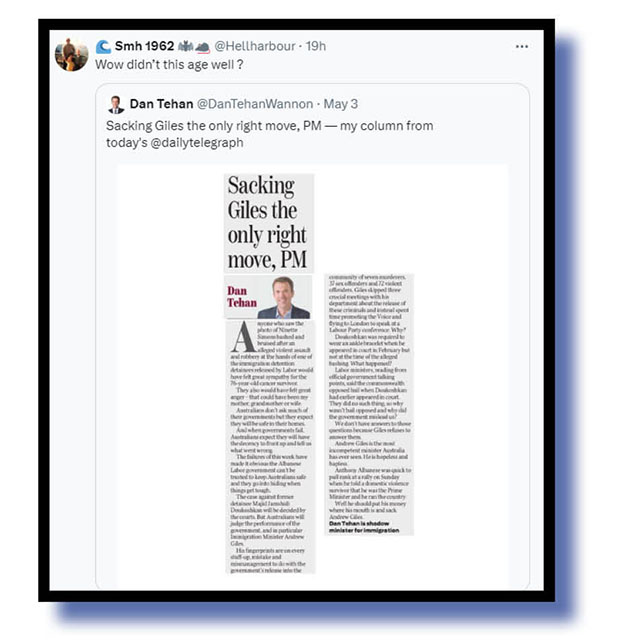This screenshot has width=624, height=640.
Task: Open the three-dot more options menu
Action: [522, 47]
